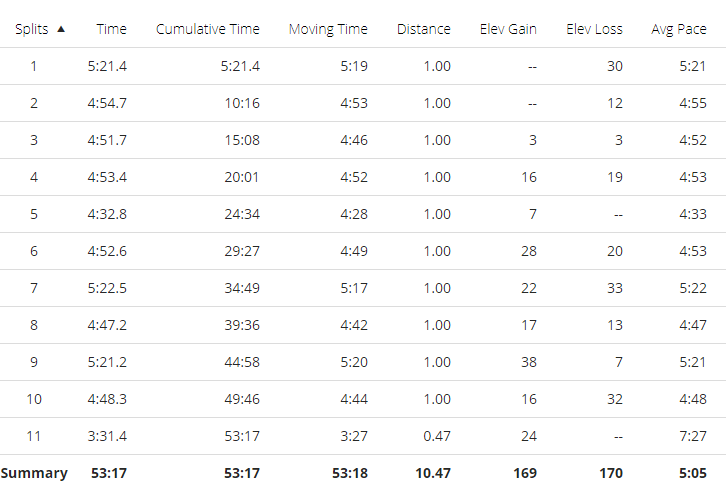This screenshot has height=503, width=726.
Task: Select cumulative time 29:27 in split 6
Action: click(242, 251)
